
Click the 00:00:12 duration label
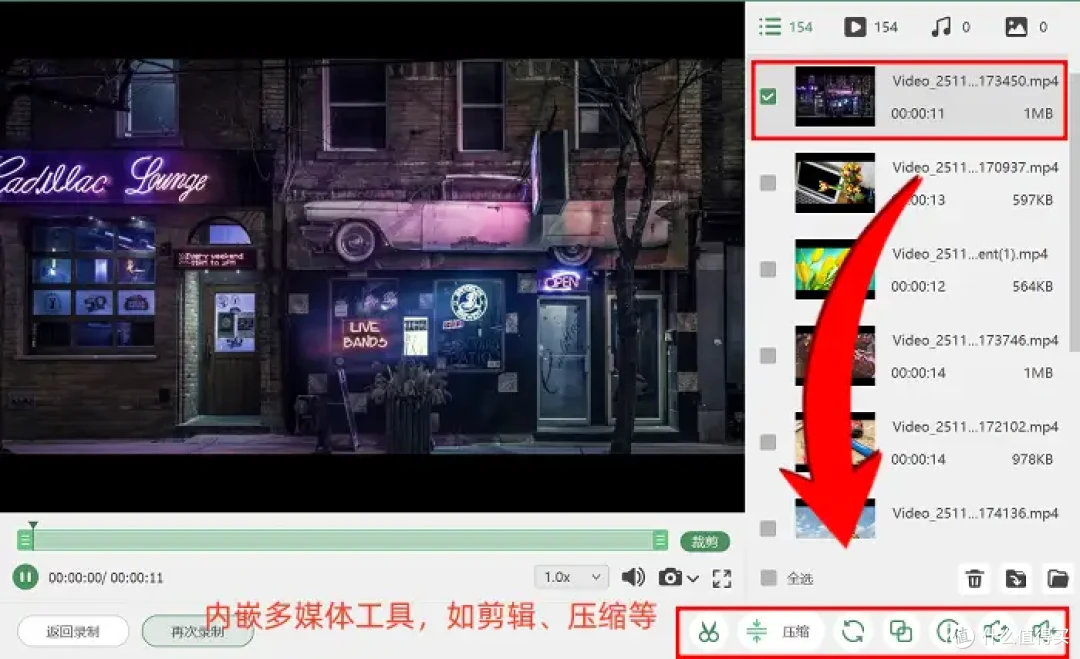coord(917,286)
